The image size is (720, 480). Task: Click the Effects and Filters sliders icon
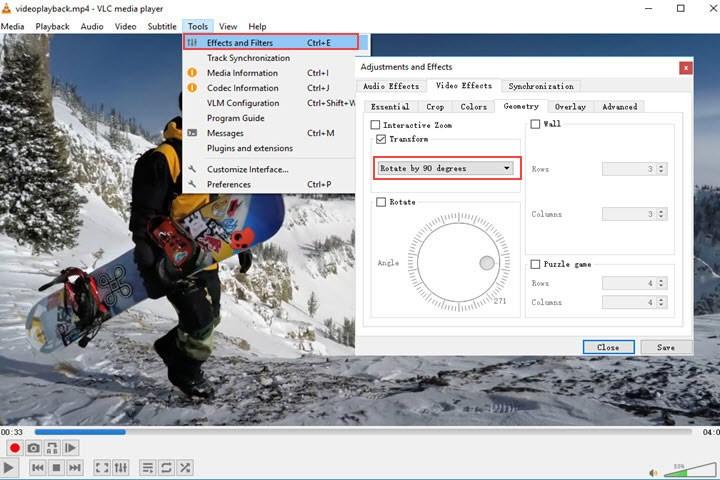[x=192, y=42]
